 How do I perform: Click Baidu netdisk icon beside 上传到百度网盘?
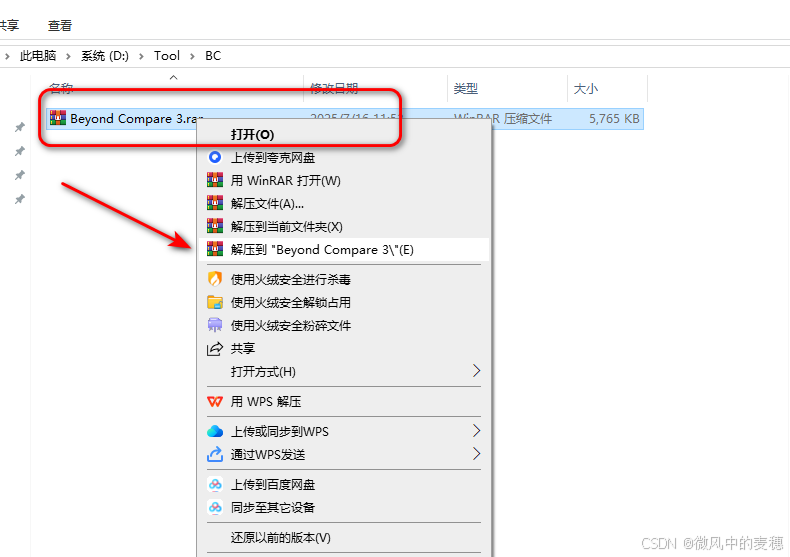tap(215, 484)
